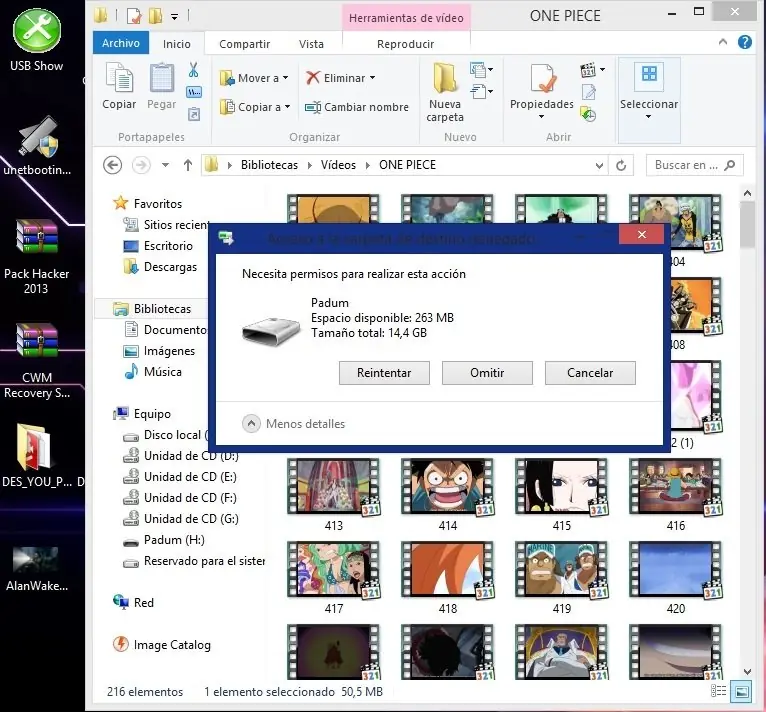Click the scissors Cut icon
Image resolution: width=766 pixels, height=712 pixels.
[x=193, y=70]
